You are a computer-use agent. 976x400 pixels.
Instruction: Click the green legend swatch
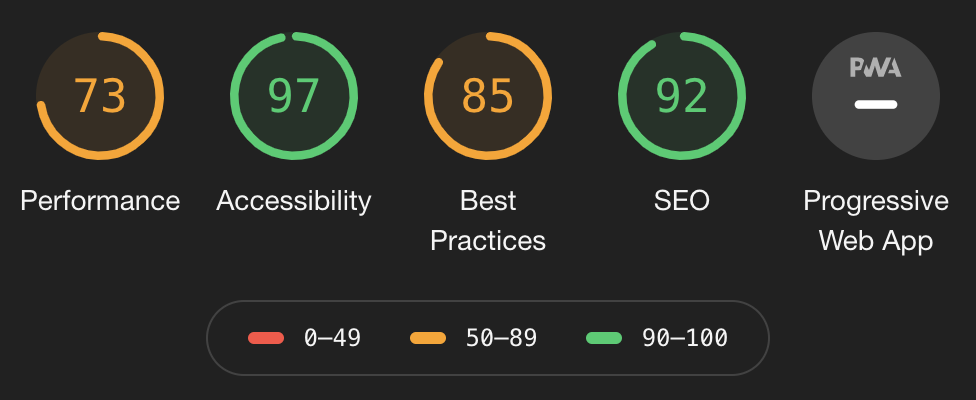604,338
